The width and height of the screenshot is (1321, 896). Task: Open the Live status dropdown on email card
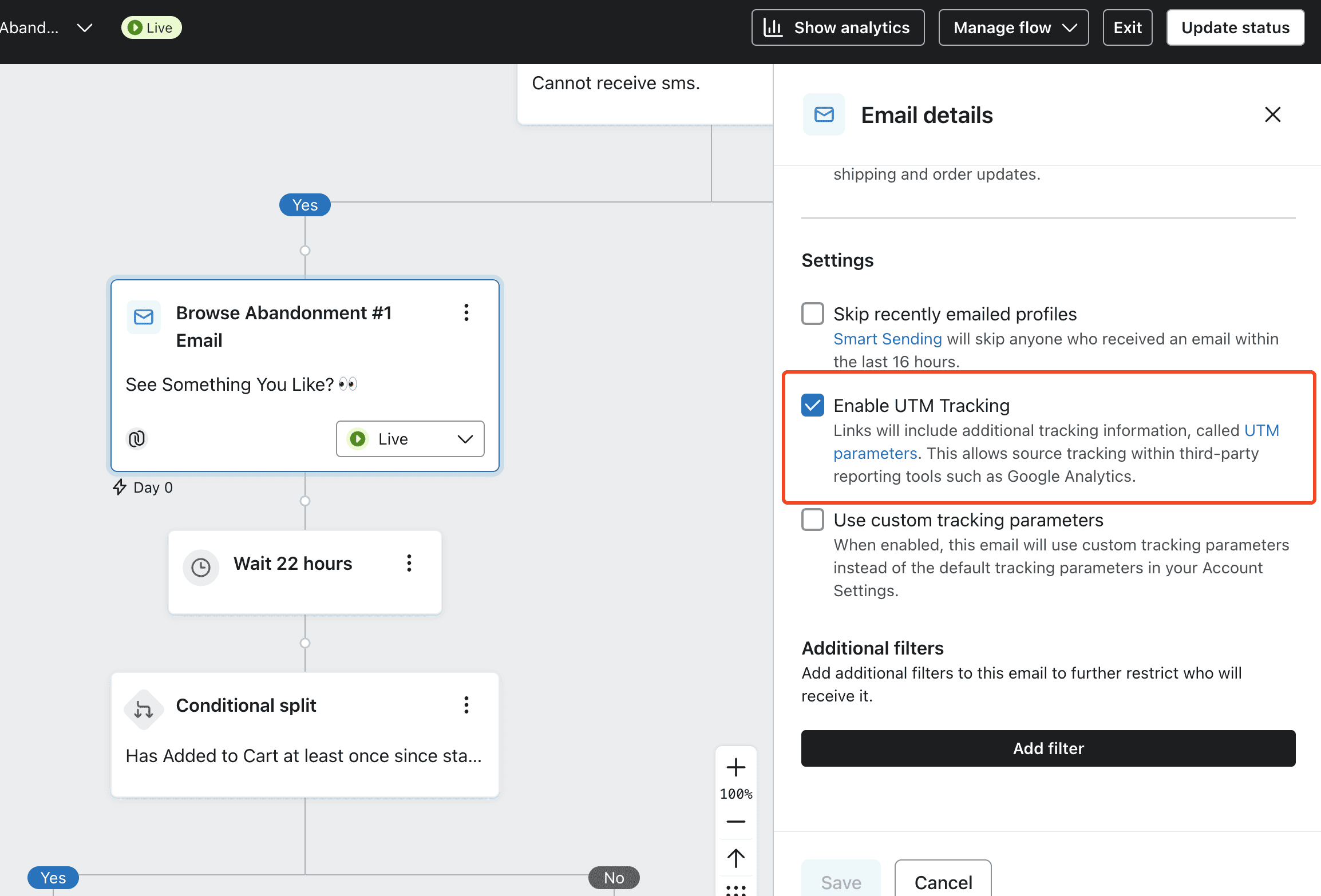coord(410,439)
